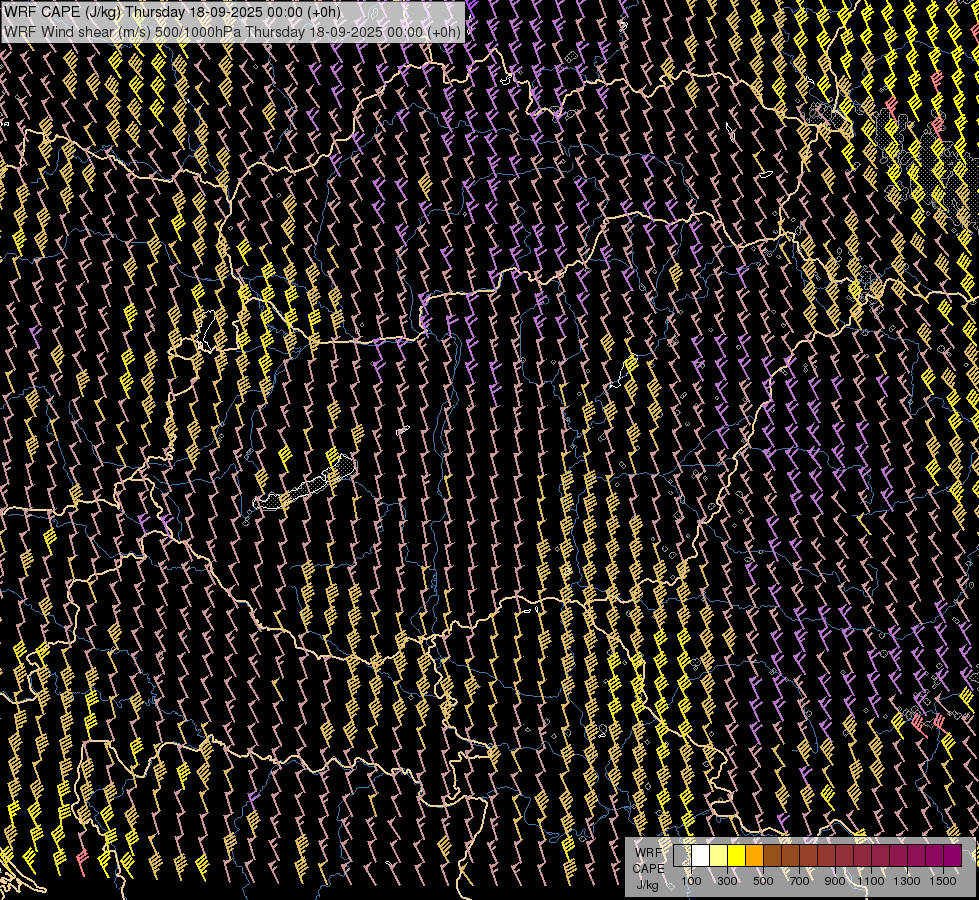Click the J/kg unit text in legend
The width and height of the screenshot is (979, 900).
tap(647, 884)
